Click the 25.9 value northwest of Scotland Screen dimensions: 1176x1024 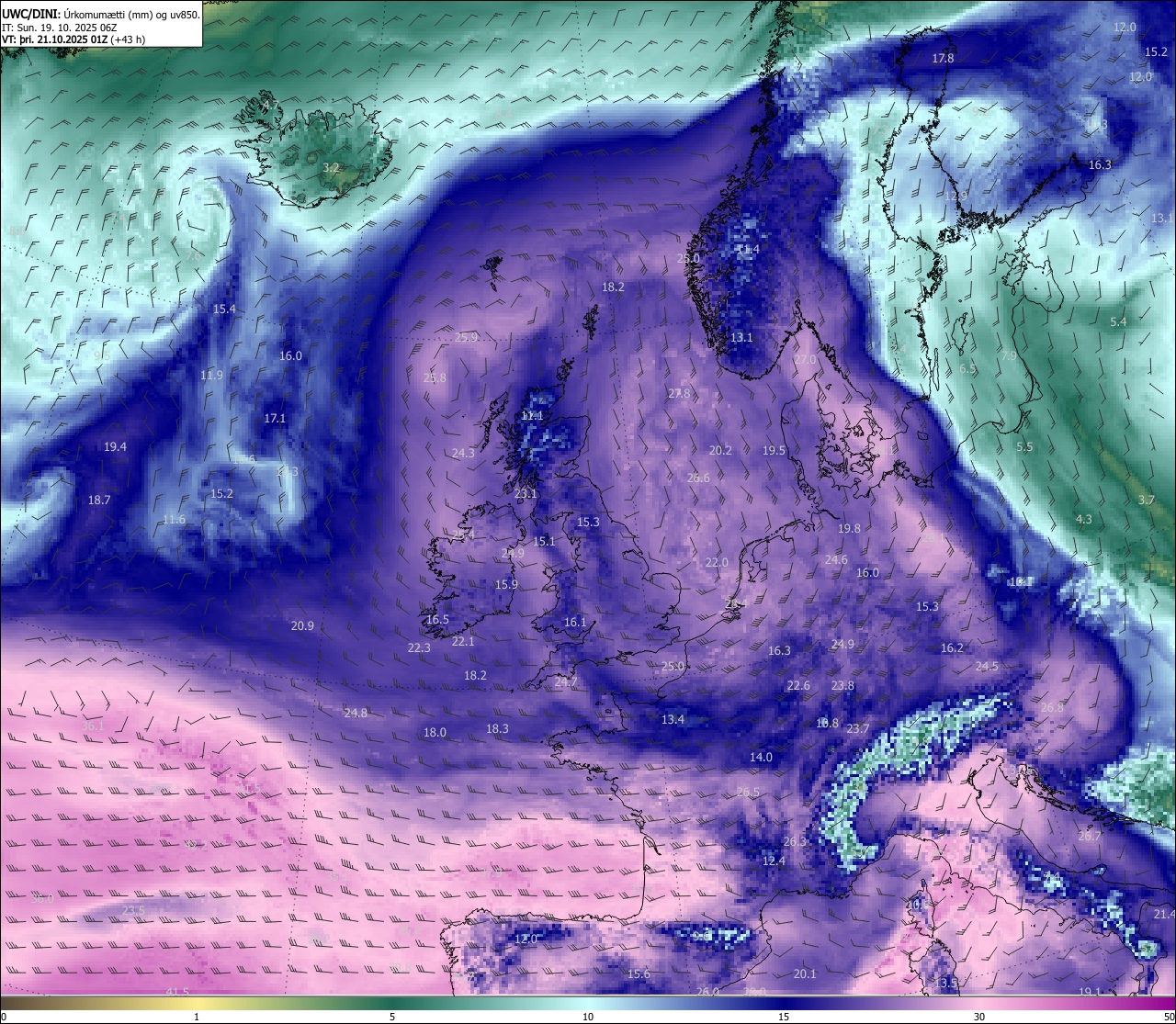coord(466,337)
